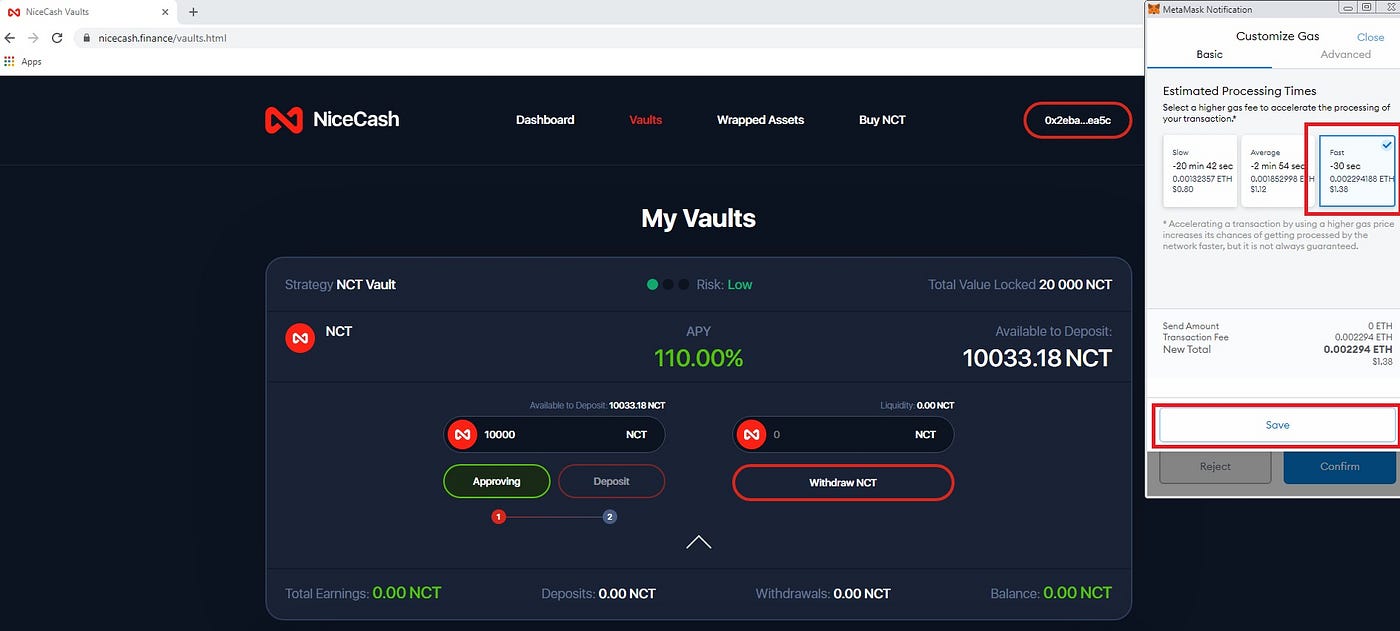Open Wrapped Assets page

click(x=760, y=120)
